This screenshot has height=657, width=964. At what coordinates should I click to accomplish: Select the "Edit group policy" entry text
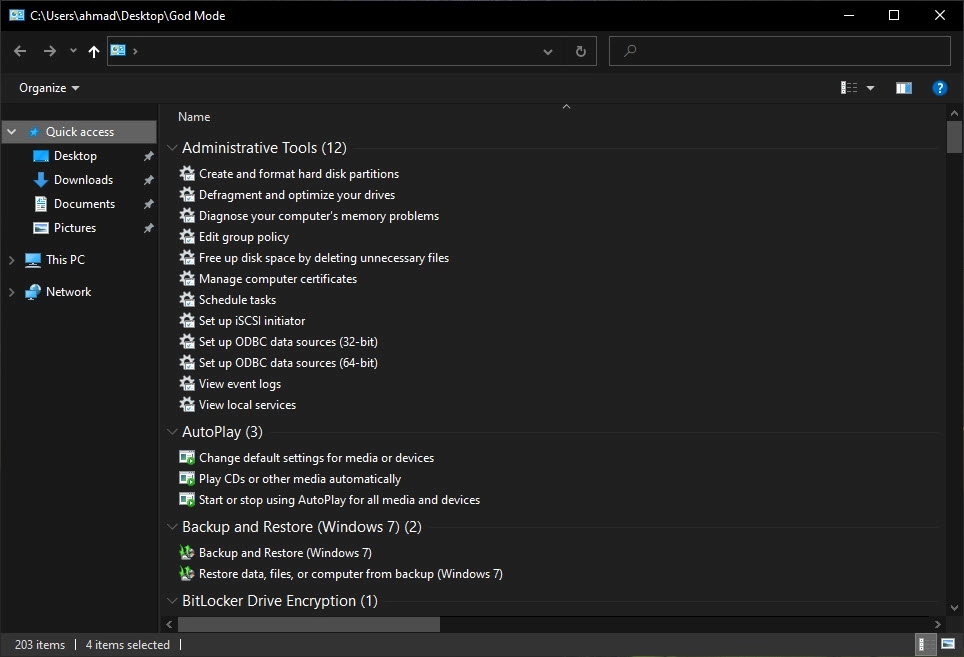[x=244, y=237]
